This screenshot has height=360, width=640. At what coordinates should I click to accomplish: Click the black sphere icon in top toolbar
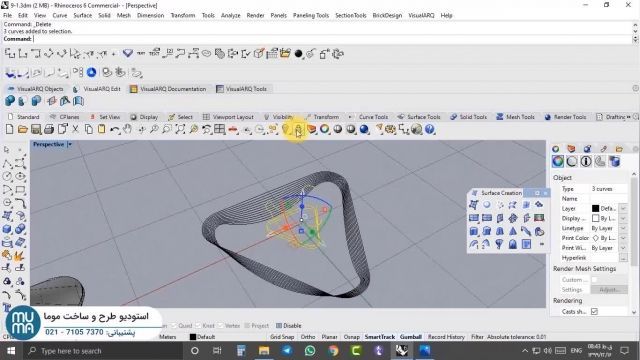pos(298,54)
